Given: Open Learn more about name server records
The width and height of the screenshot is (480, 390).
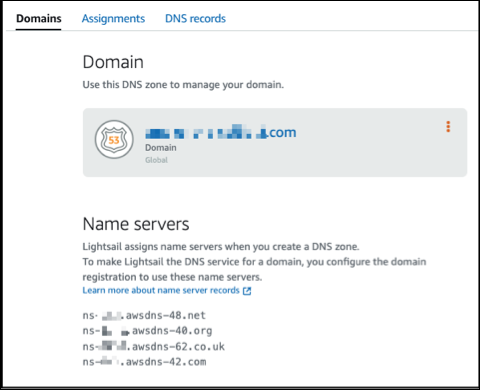Looking at the screenshot, I should [161, 290].
